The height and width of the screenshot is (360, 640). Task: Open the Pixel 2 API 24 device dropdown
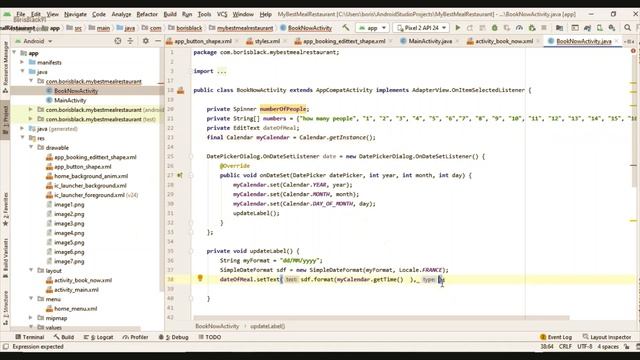pyautogui.click(x=421, y=28)
